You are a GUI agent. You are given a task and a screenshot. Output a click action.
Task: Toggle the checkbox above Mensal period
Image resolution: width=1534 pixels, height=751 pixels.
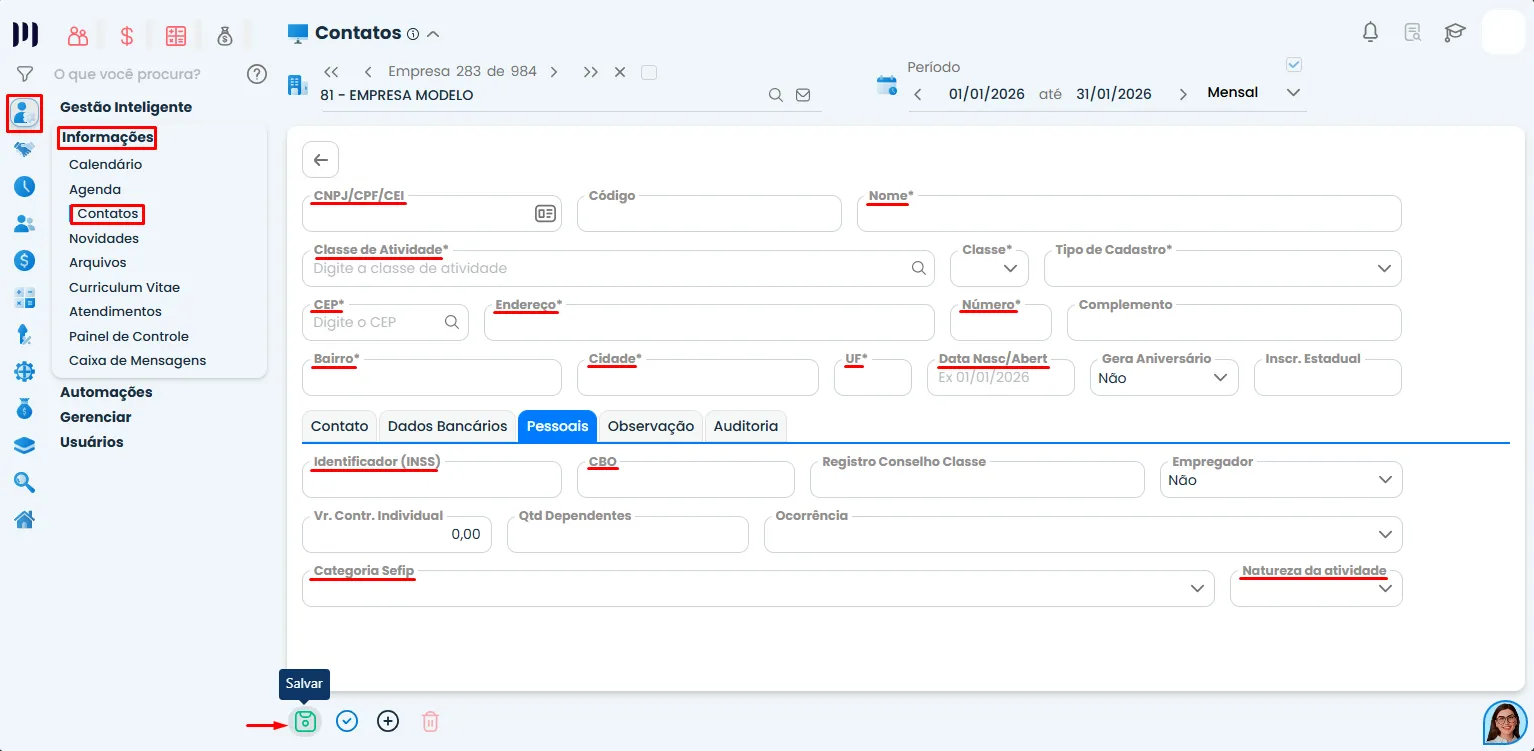(x=1294, y=65)
